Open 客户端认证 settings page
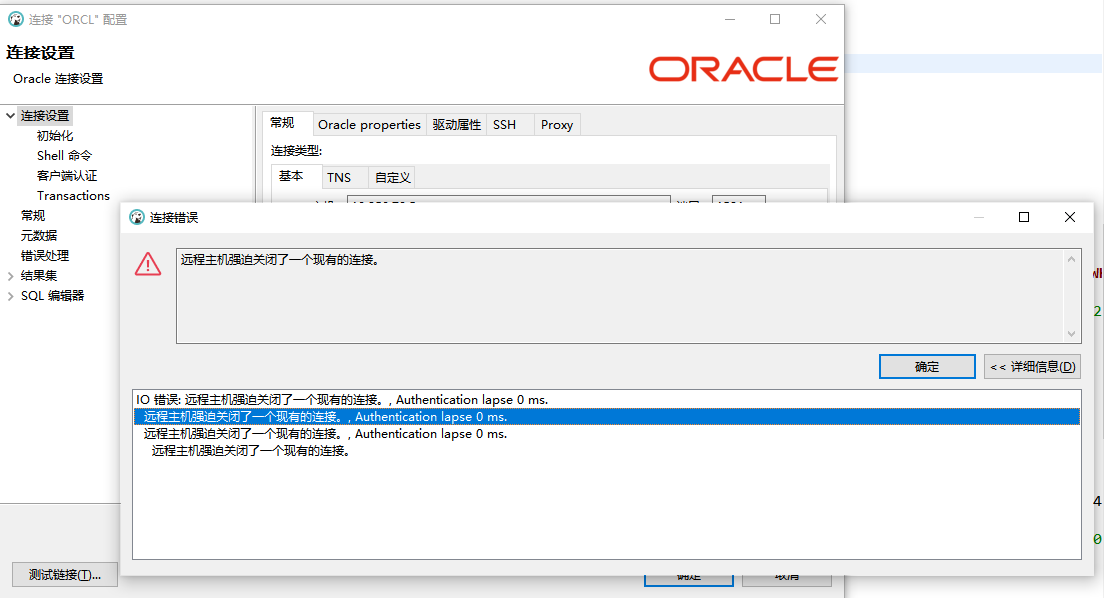 click(x=67, y=176)
